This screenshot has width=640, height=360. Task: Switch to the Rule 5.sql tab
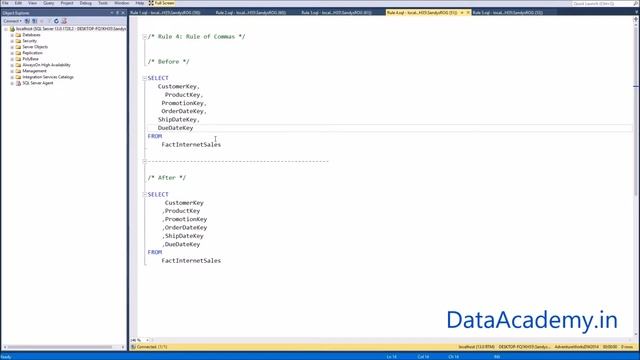[507, 13]
